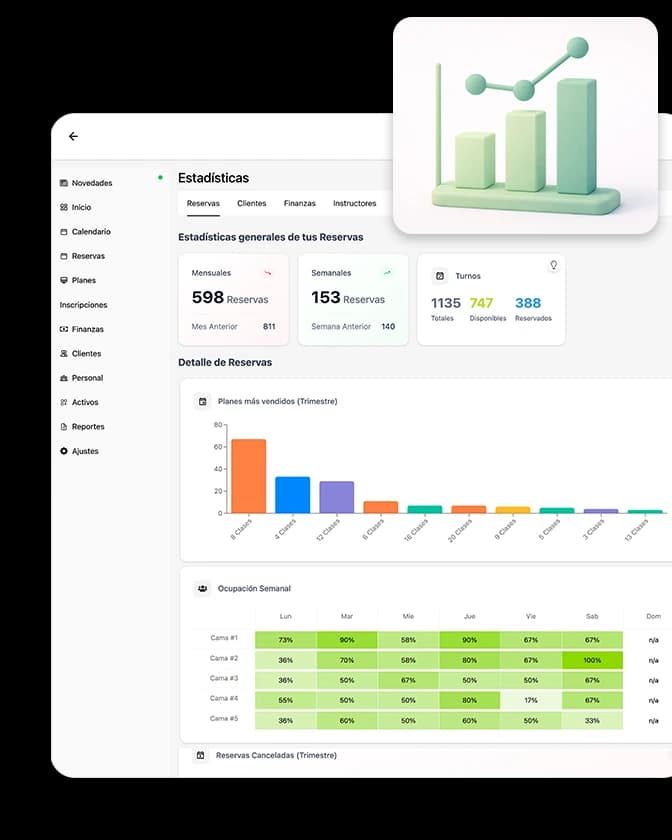The image size is (672, 840).
Task: Click the back arrow icon
Action: pos(73,136)
